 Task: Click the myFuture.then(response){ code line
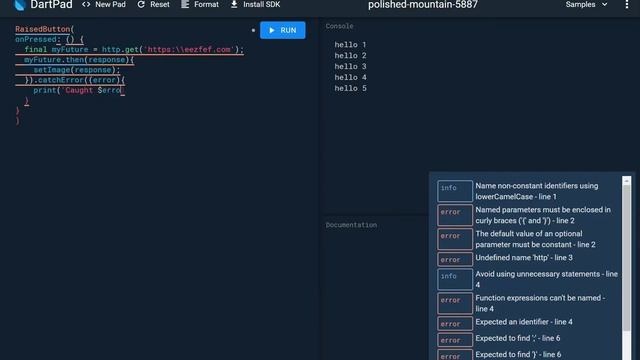(x=79, y=60)
